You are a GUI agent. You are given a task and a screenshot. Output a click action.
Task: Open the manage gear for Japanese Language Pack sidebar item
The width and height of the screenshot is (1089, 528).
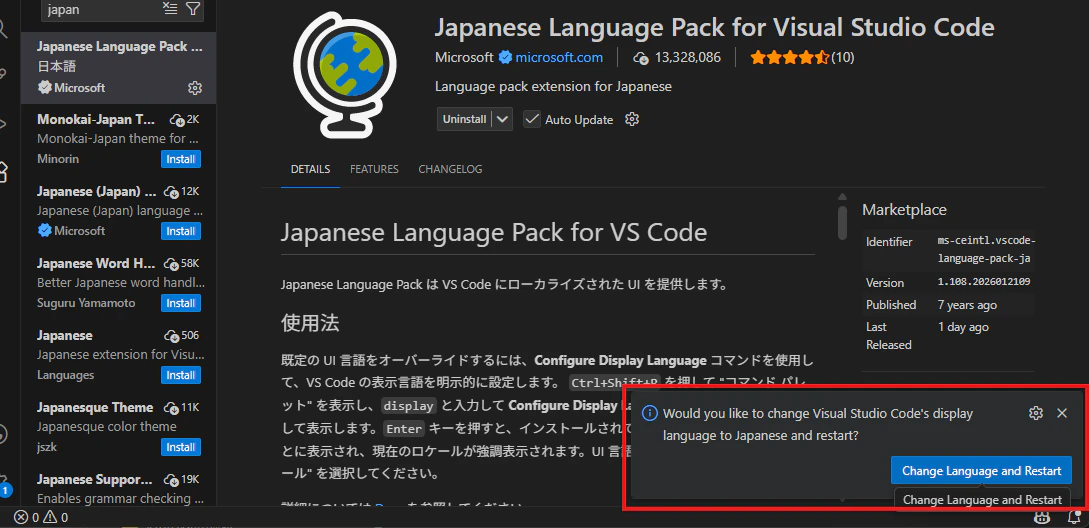pos(195,88)
